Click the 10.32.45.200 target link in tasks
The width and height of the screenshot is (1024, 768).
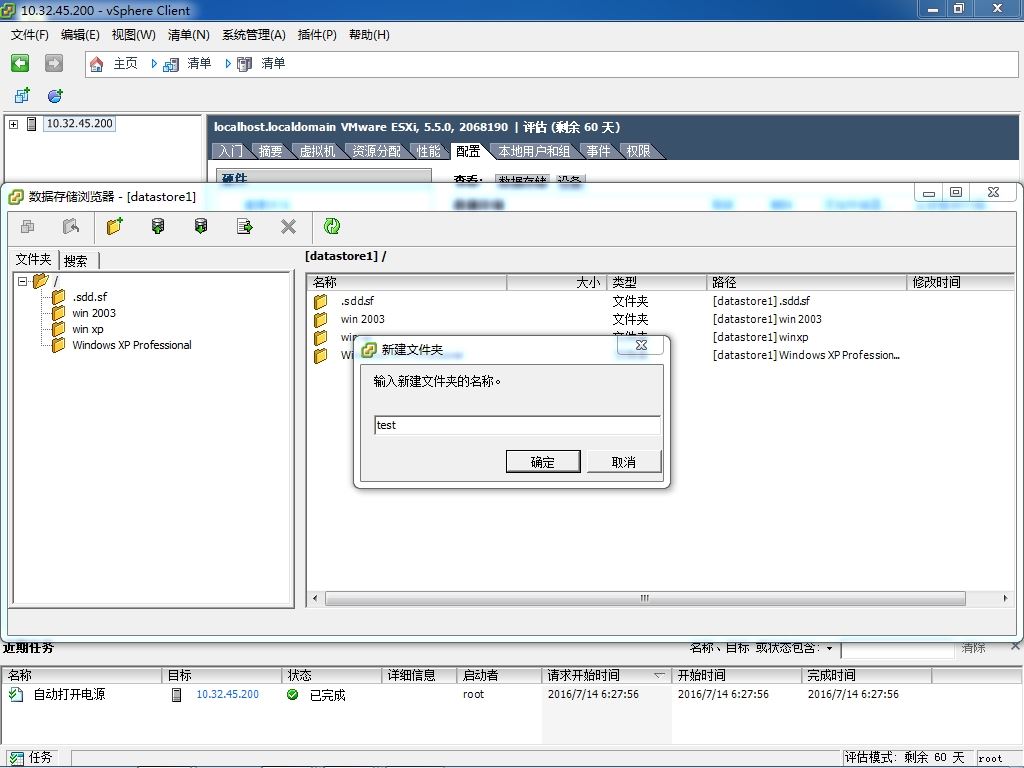227,694
